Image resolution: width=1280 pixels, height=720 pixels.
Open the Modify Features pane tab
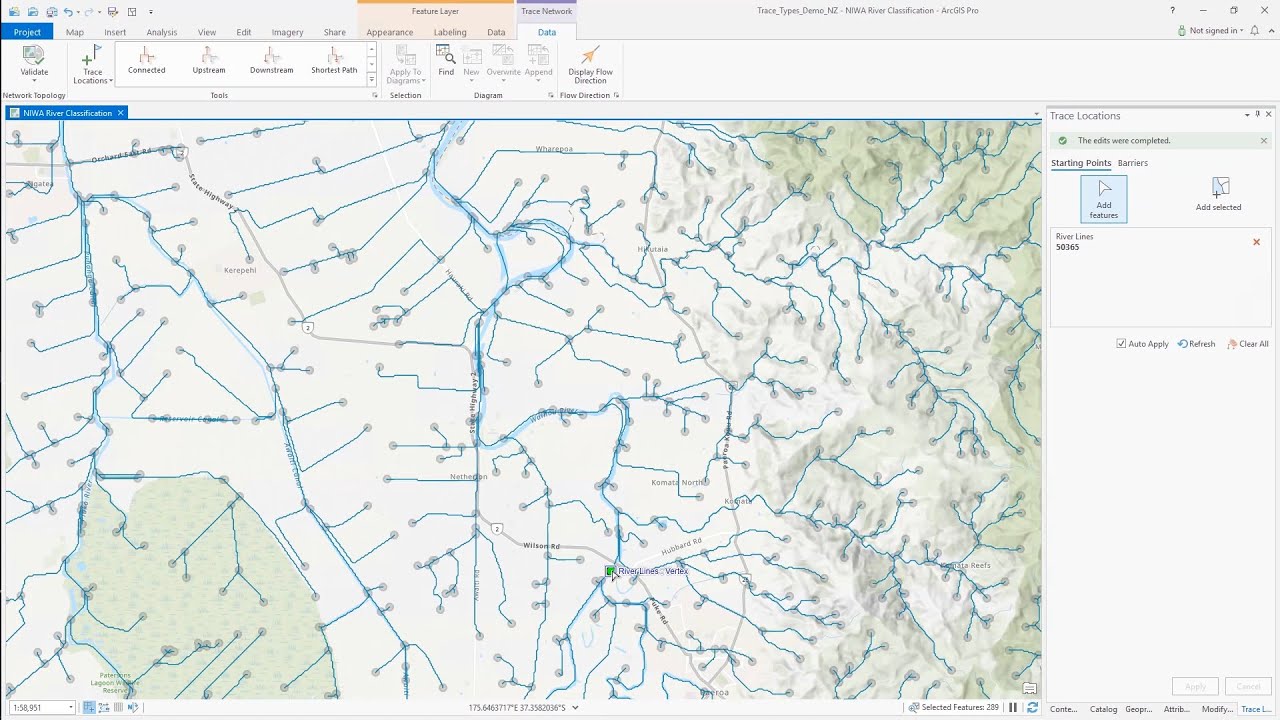[1217, 709]
